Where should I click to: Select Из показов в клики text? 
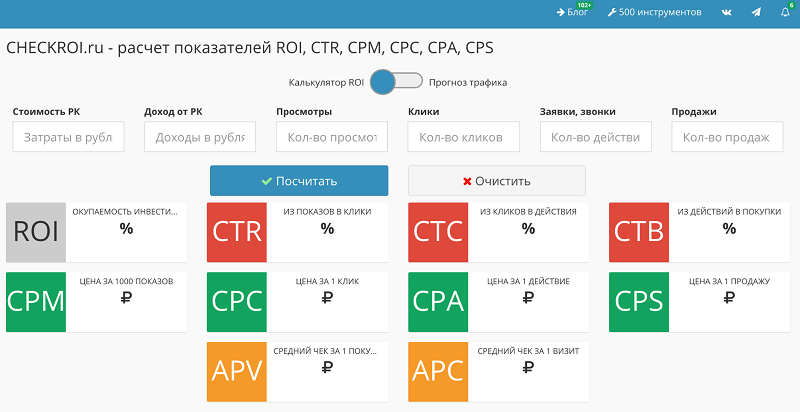pos(327,212)
